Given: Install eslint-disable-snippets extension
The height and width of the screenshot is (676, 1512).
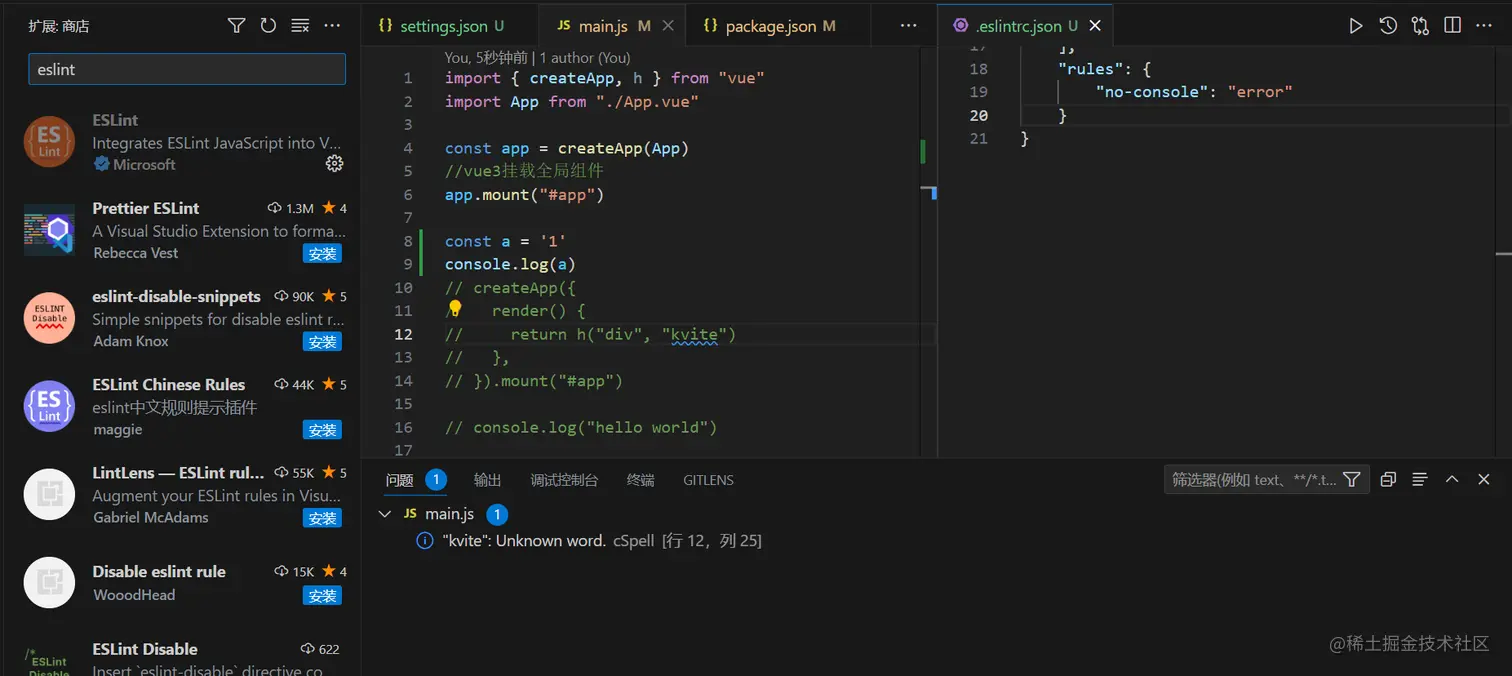Looking at the screenshot, I should [x=322, y=341].
